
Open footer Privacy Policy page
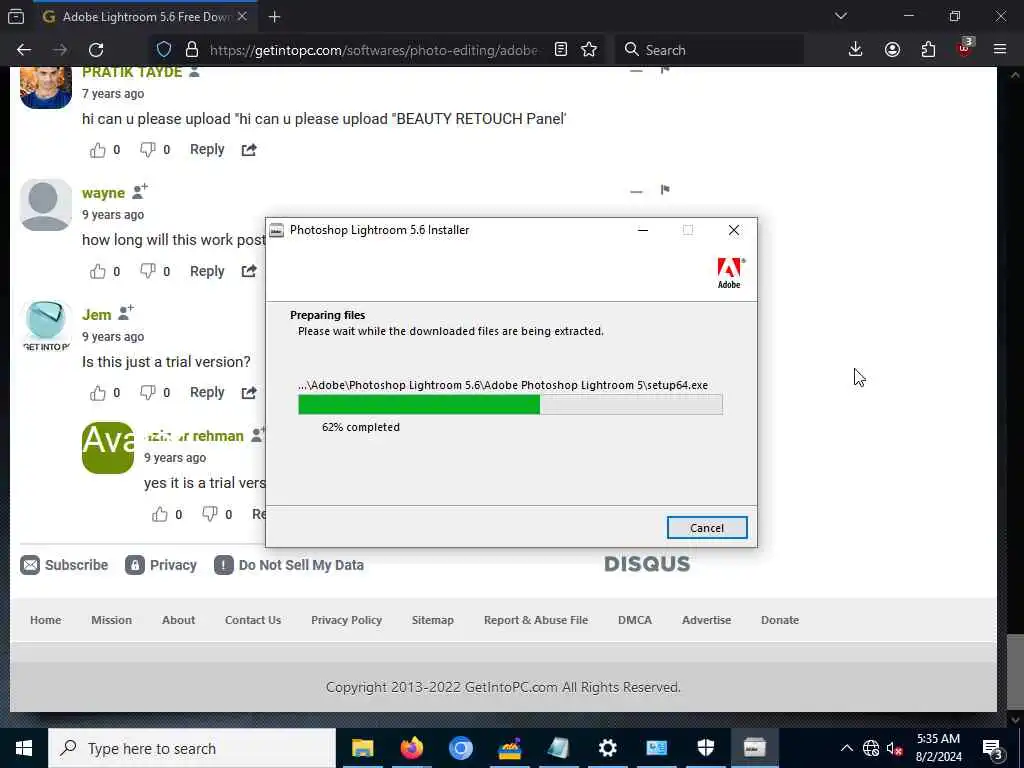[x=346, y=620]
